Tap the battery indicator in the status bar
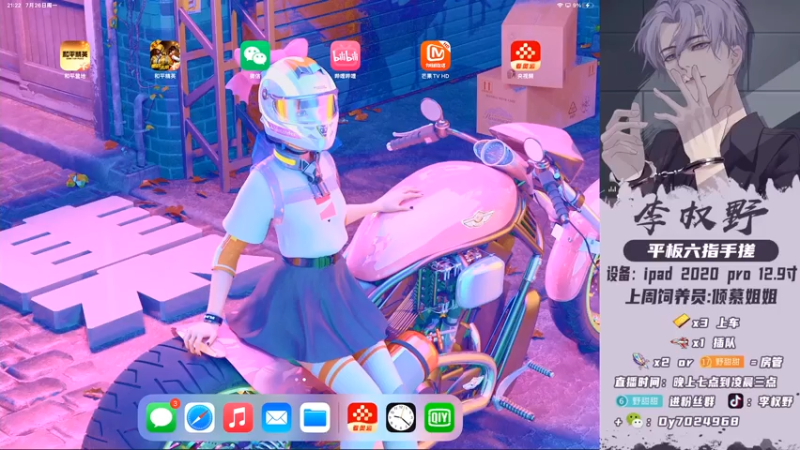This screenshot has width=800, height=450. pos(588,5)
